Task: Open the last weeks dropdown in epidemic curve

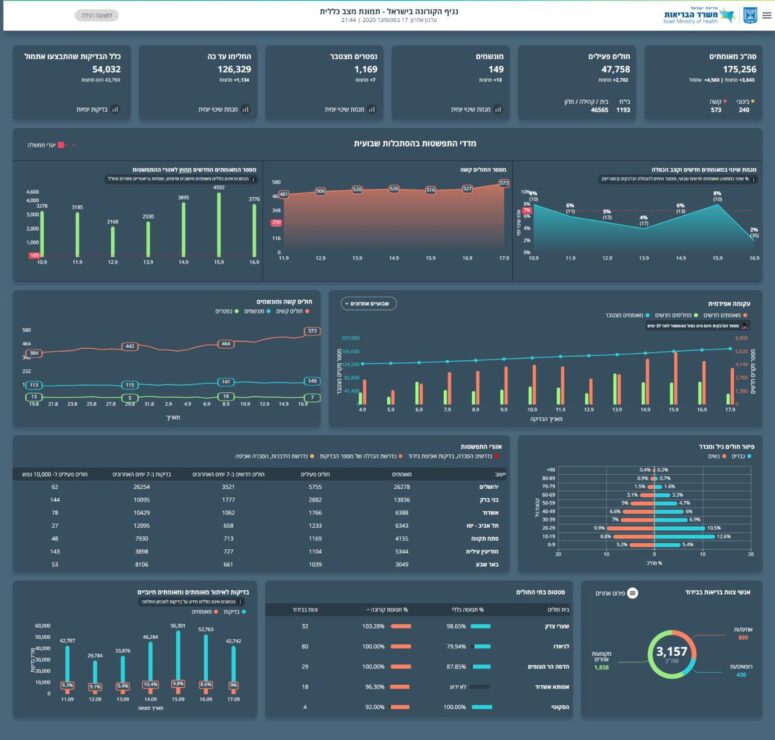Action: 369,303
